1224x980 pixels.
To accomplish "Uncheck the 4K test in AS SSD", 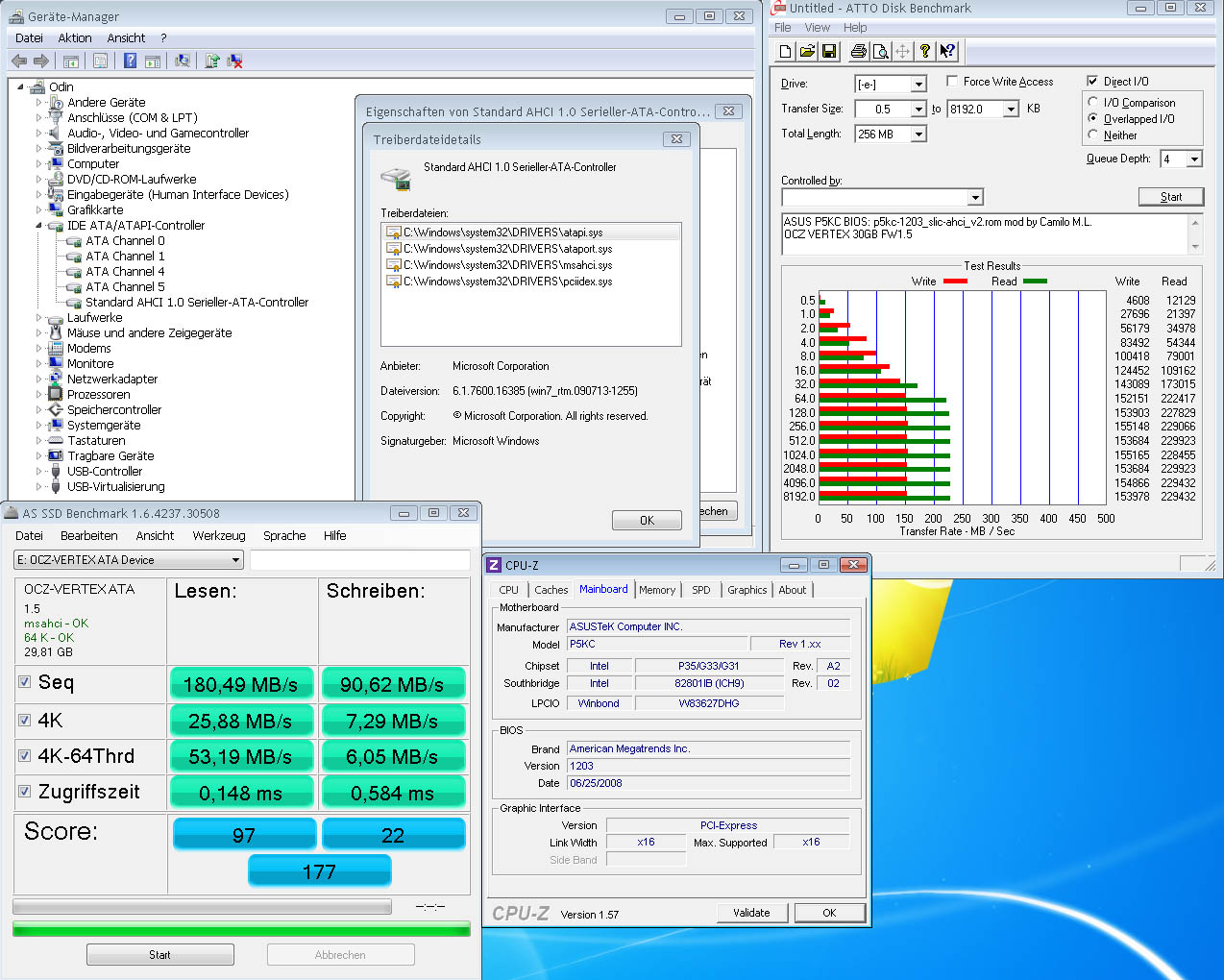I will coord(25,720).
